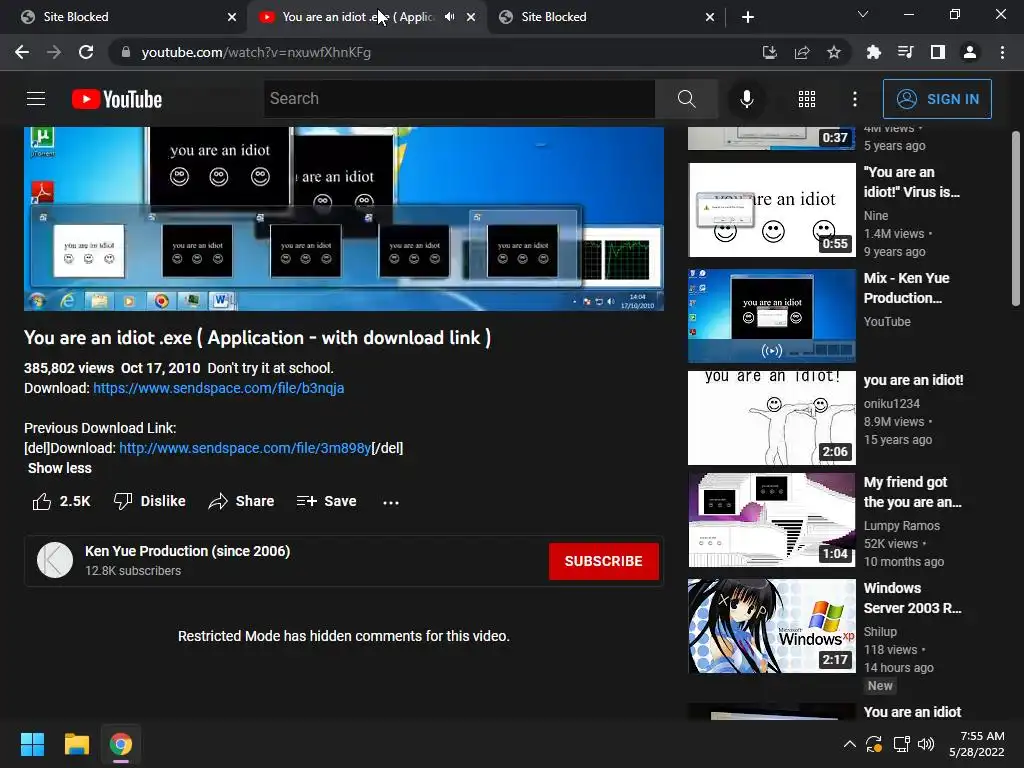Share the video
This screenshot has width=1024, height=768.
point(241,501)
